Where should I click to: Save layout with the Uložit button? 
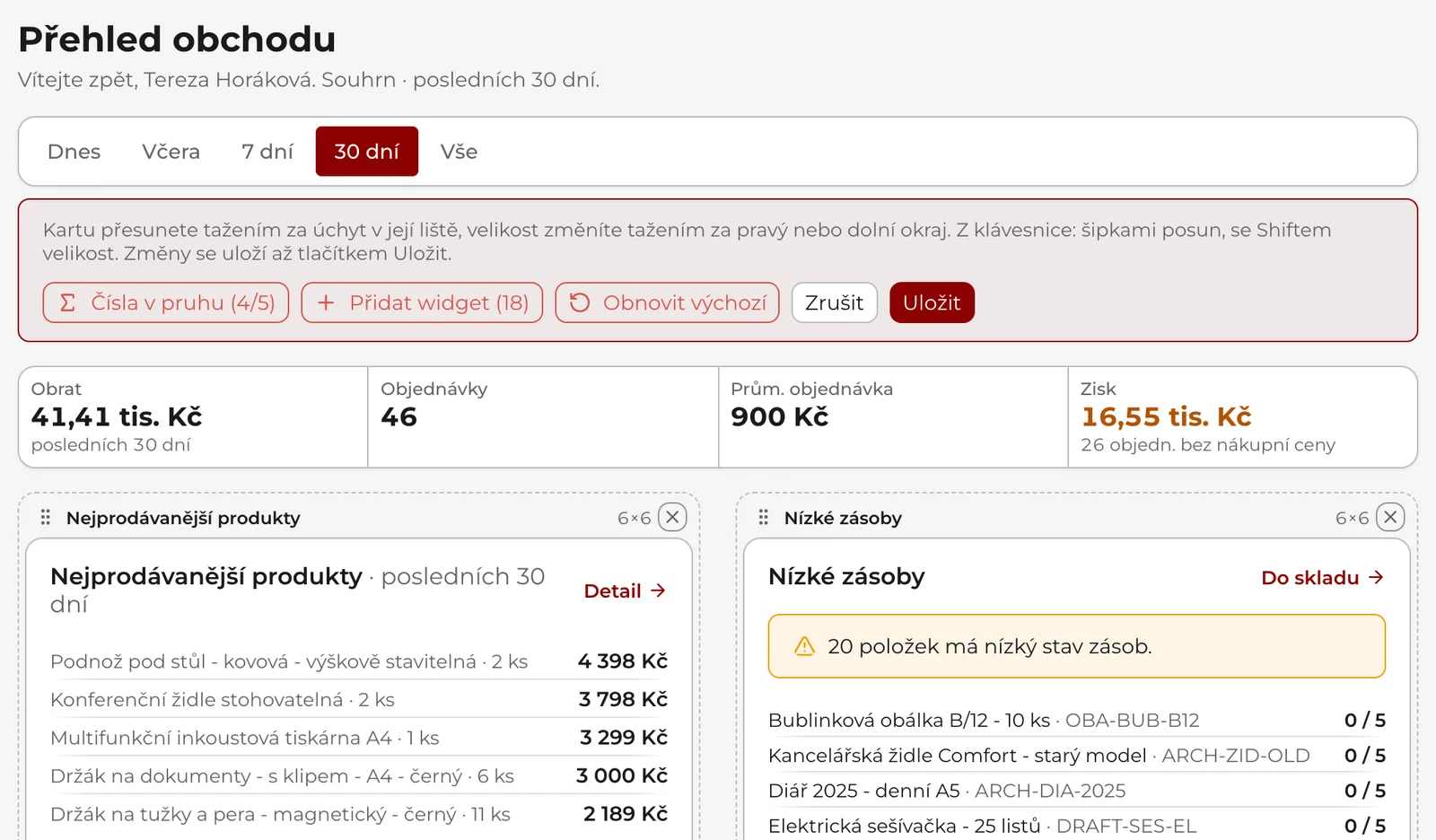[932, 302]
